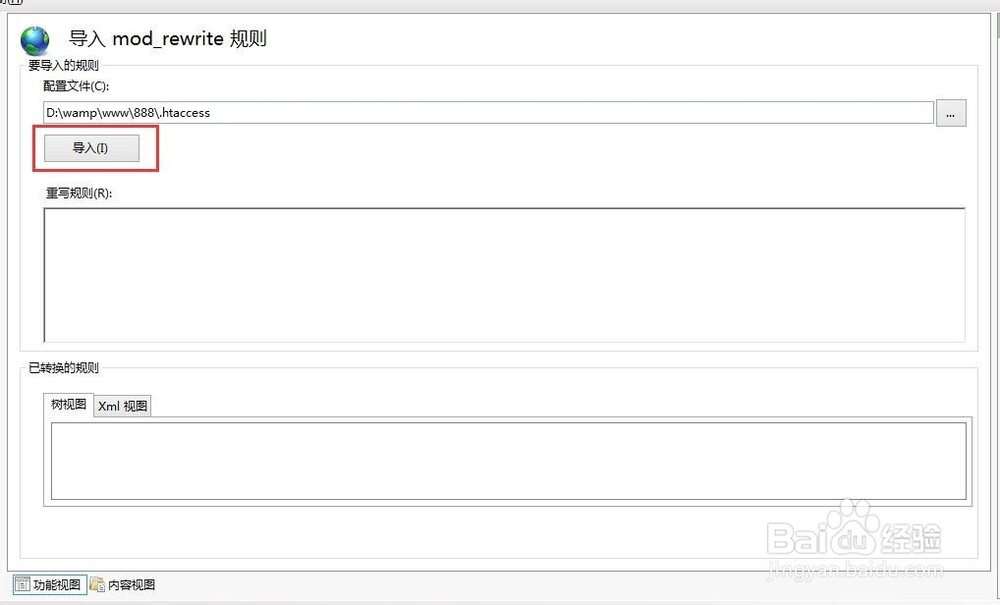The width and height of the screenshot is (1000, 605).
Task: Focus the 配置文件 path input field
Action: click(488, 113)
